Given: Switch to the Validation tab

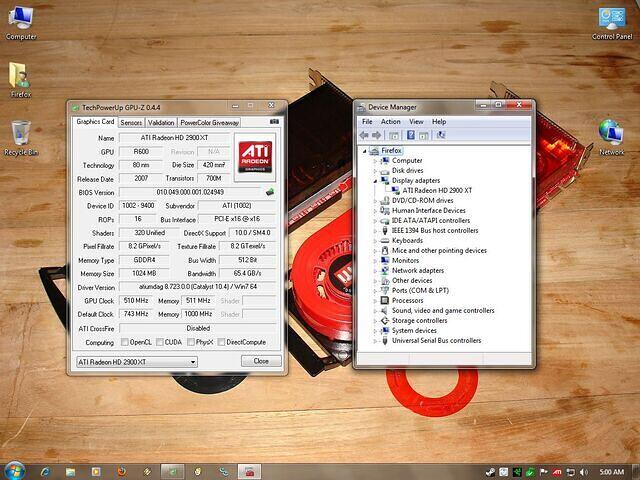Looking at the screenshot, I should coord(161,122).
